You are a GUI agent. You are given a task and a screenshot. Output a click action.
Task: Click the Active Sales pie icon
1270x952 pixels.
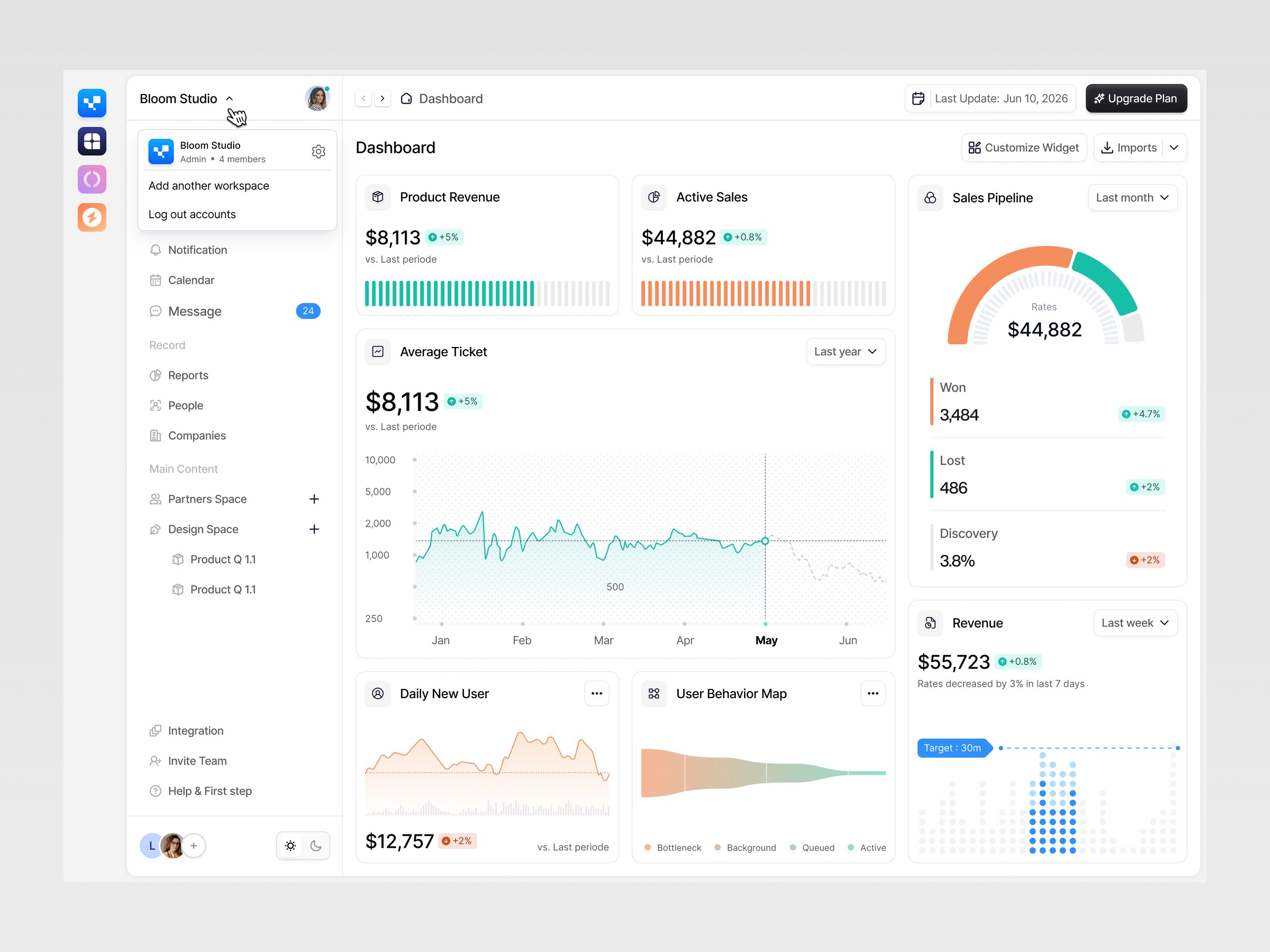tap(654, 197)
